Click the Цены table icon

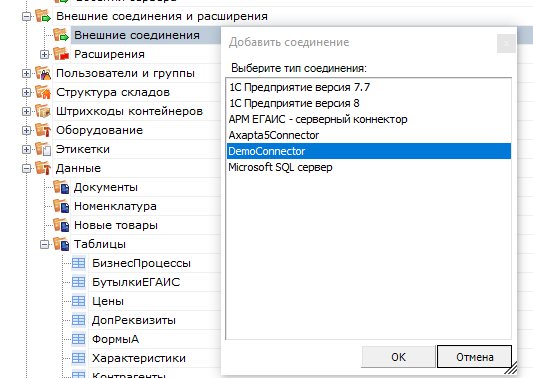[x=79, y=301]
